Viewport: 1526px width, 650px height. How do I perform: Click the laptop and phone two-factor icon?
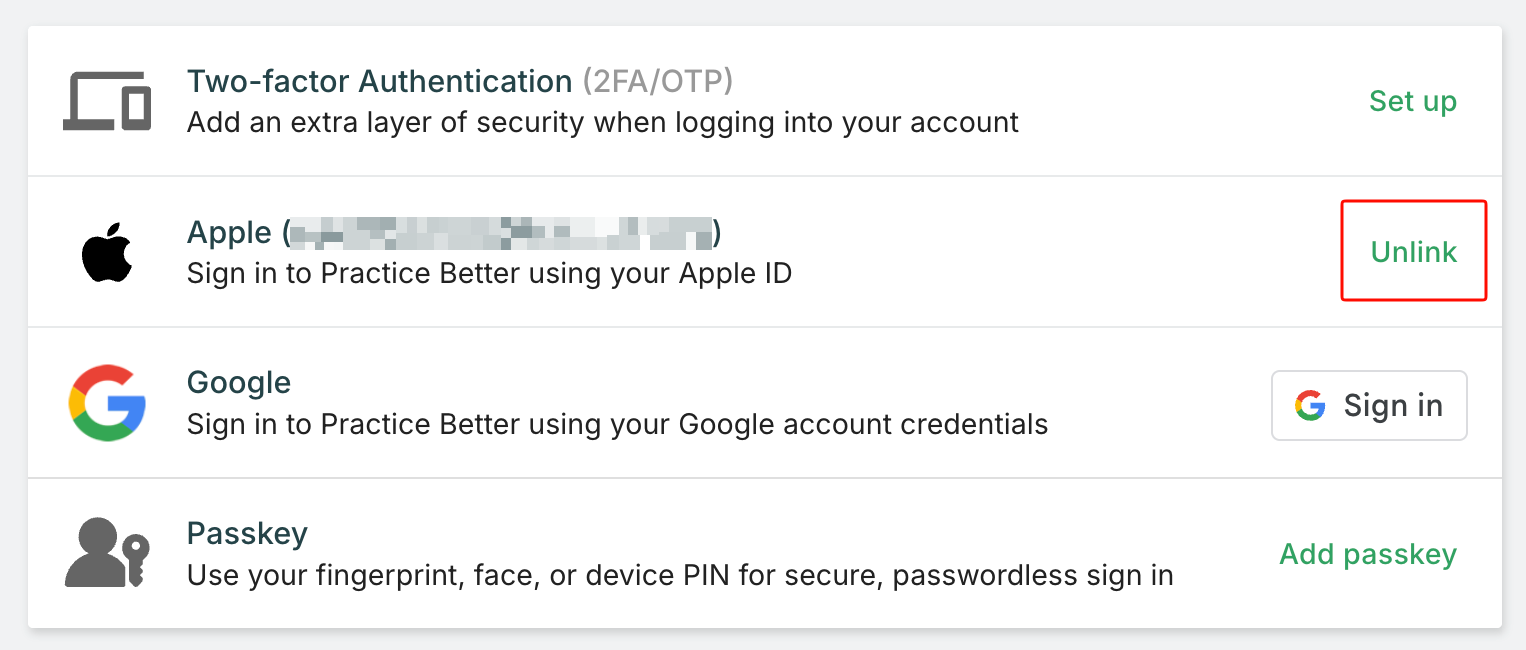(x=107, y=101)
